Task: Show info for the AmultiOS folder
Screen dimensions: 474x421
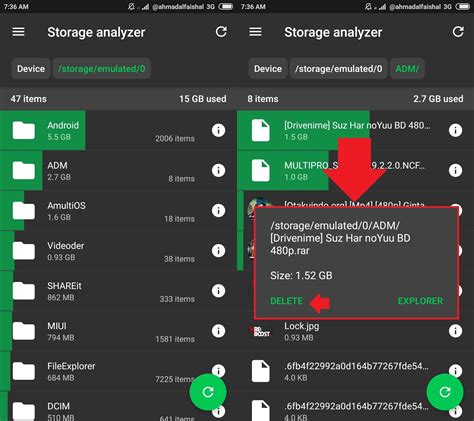Action: tap(218, 211)
